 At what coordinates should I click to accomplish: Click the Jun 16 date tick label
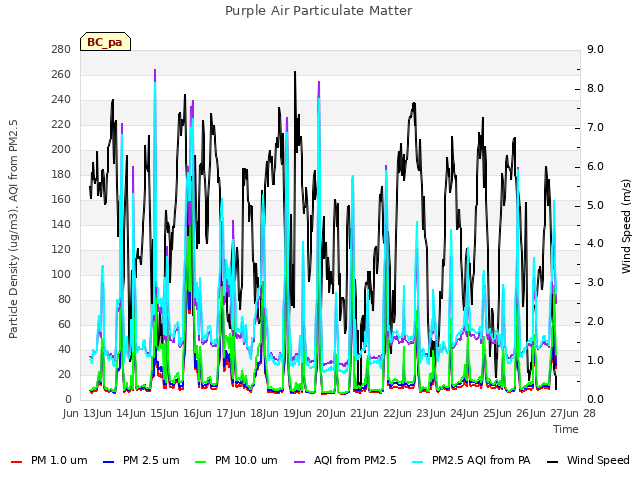(x=180, y=413)
